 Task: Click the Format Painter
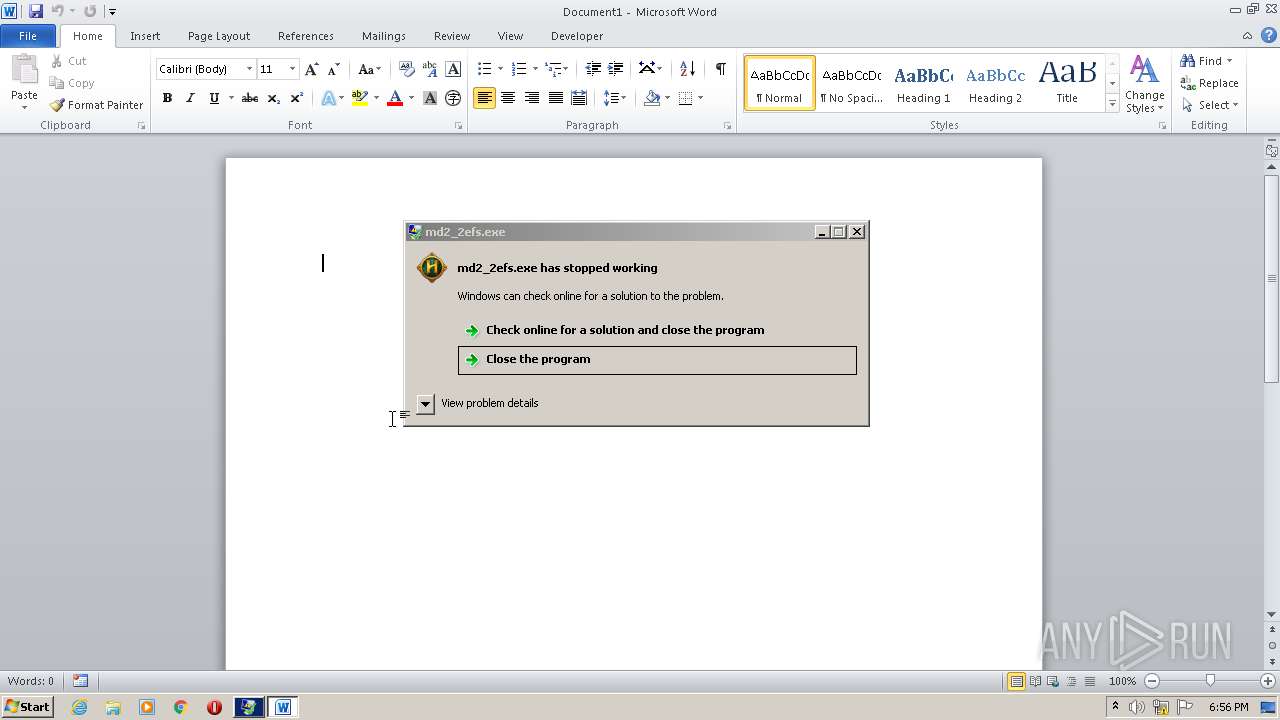(x=96, y=105)
